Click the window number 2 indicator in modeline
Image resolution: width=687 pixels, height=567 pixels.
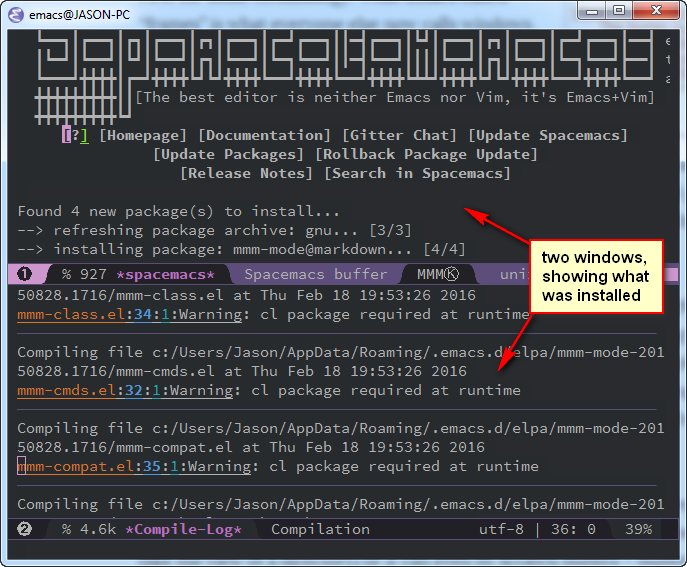pos(24,529)
